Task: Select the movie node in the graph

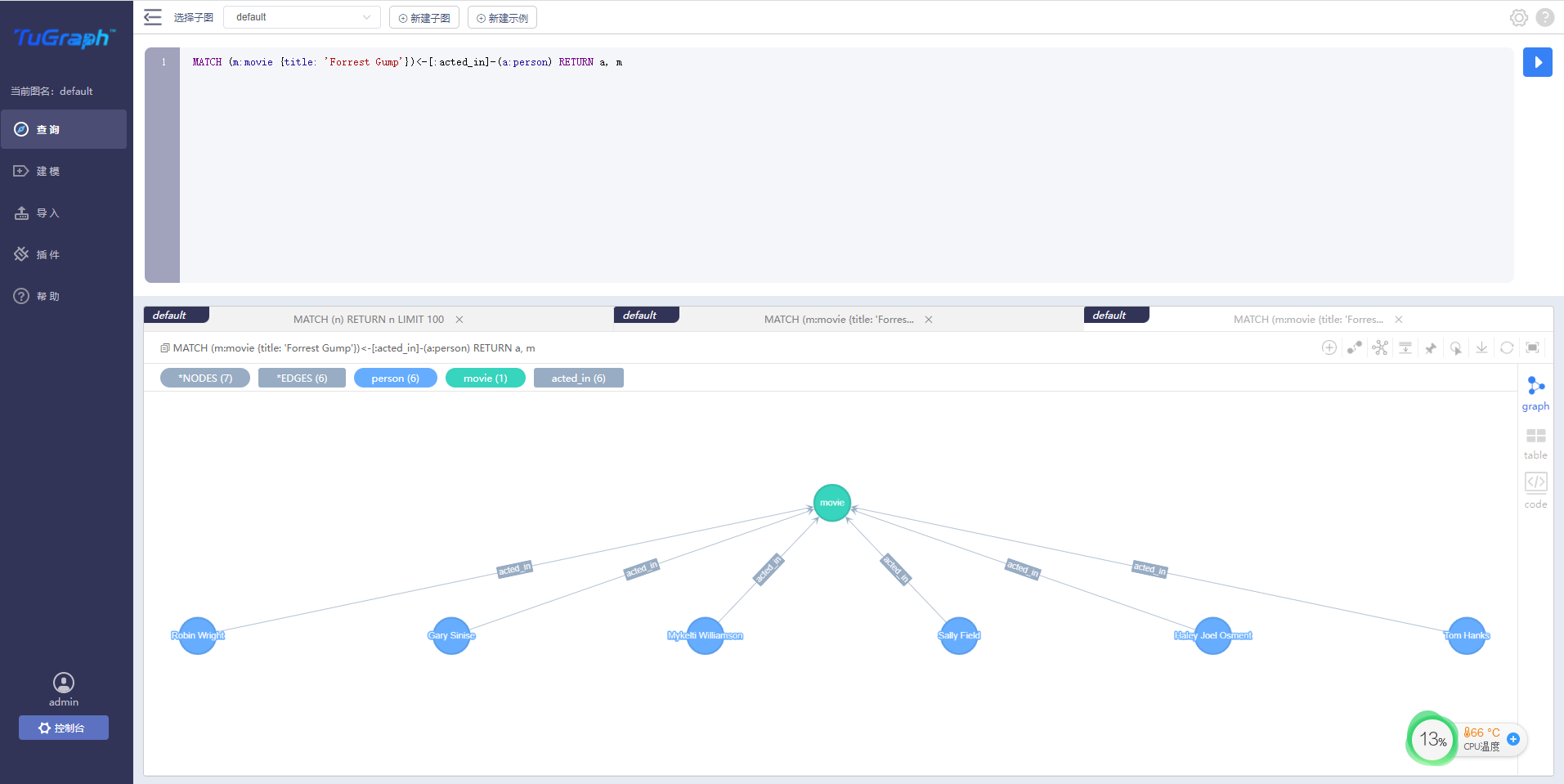Action: (x=832, y=503)
